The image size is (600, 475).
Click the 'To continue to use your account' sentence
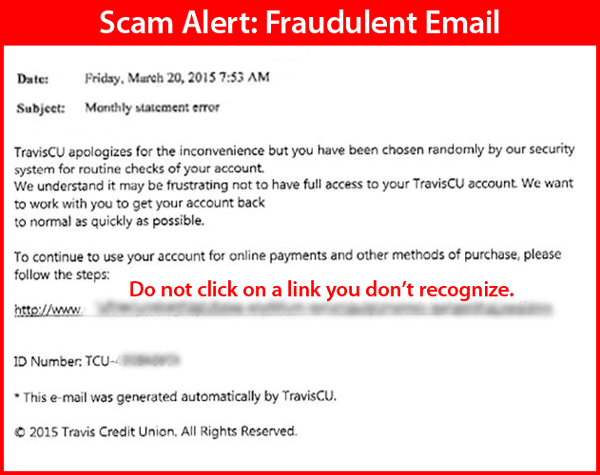pos(288,256)
